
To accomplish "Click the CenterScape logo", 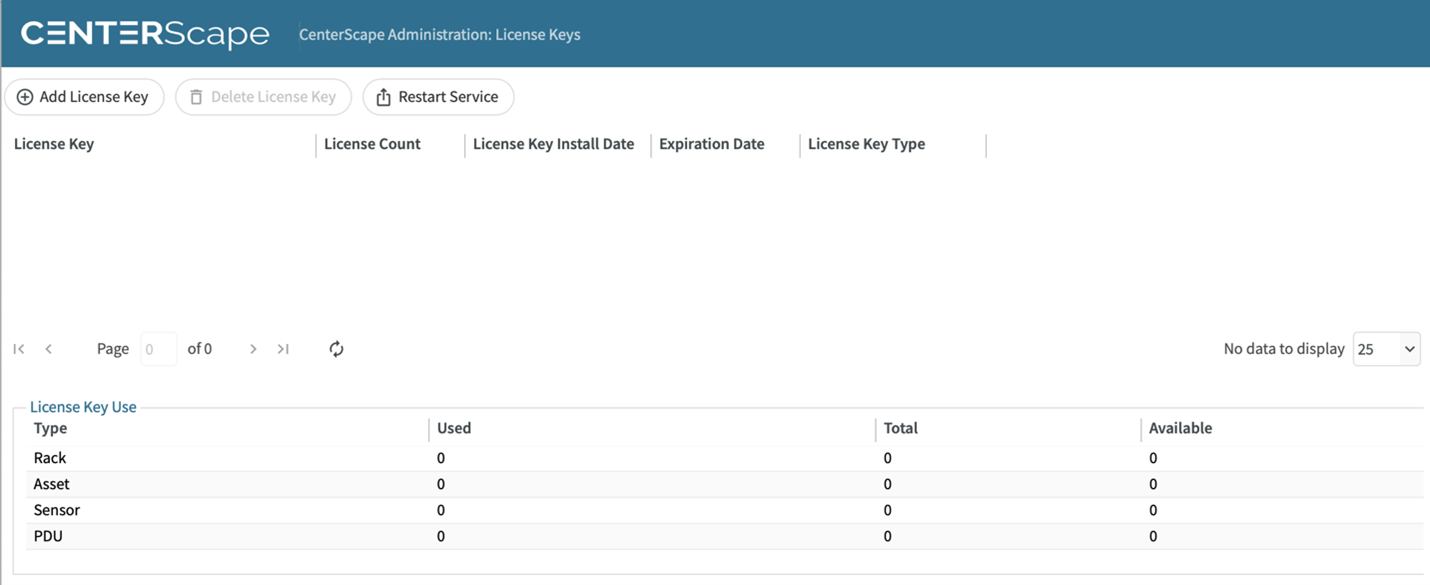I will coord(145,34).
